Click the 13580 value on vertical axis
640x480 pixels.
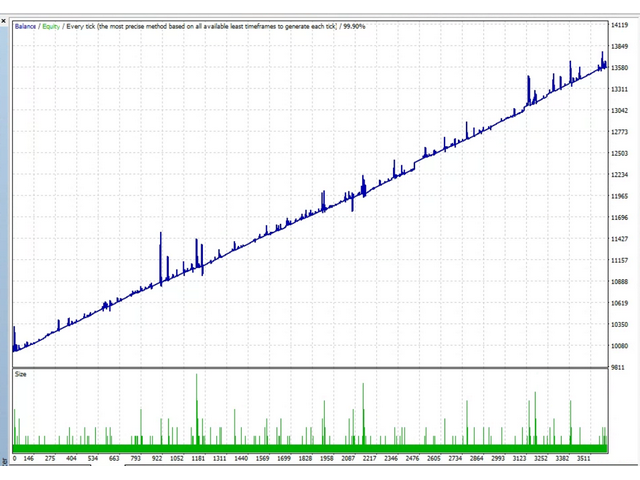pos(620,68)
